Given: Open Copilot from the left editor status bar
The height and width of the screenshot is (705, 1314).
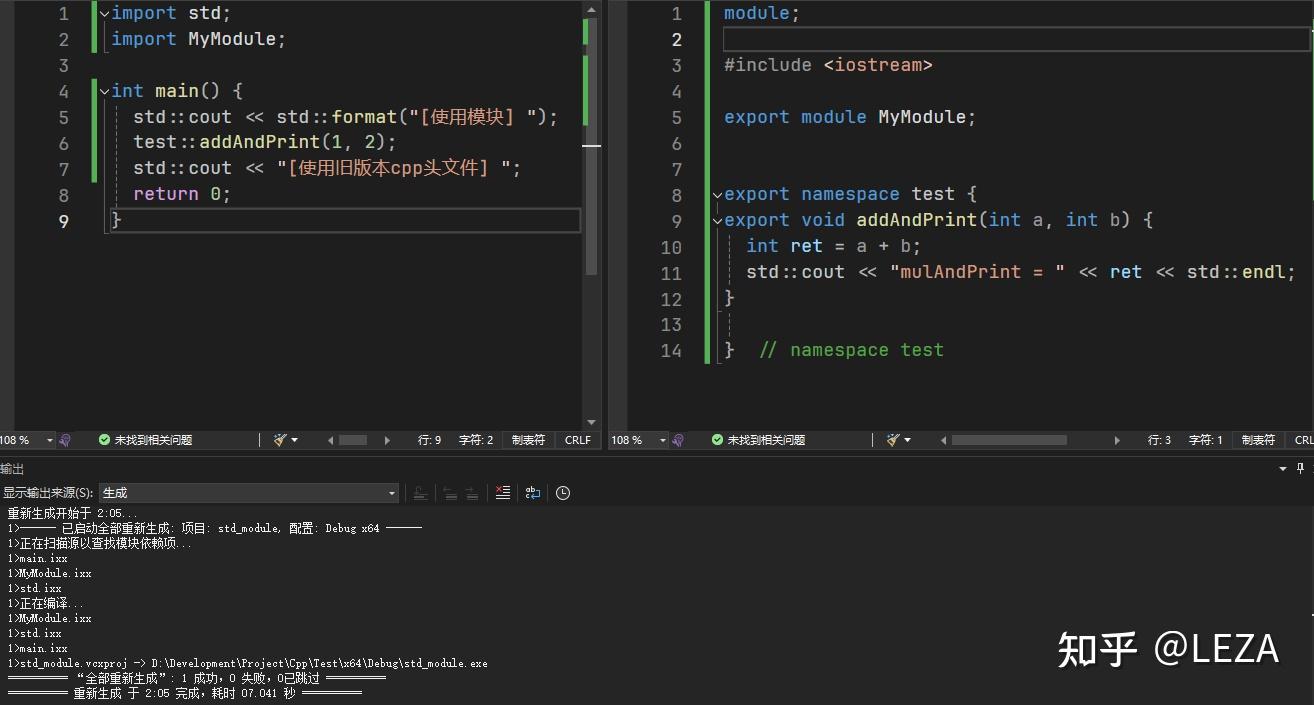Looking at the screenshot, I should pos(63,440).
